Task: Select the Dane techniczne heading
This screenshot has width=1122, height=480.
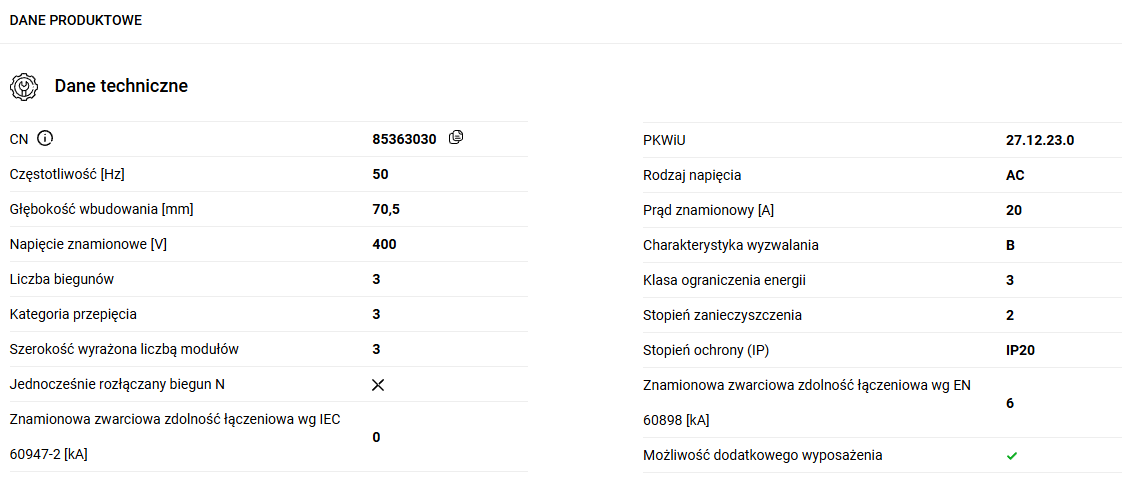Action: [x=121, y=86]
